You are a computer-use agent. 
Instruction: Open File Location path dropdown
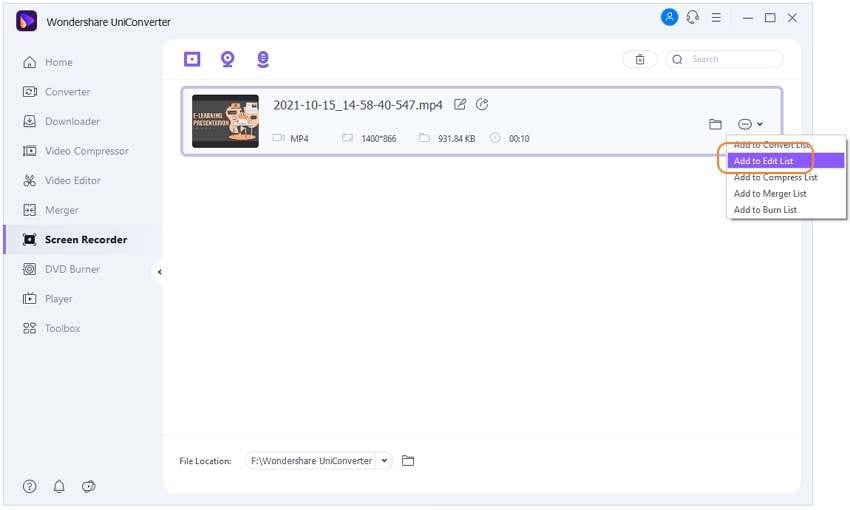384,461
